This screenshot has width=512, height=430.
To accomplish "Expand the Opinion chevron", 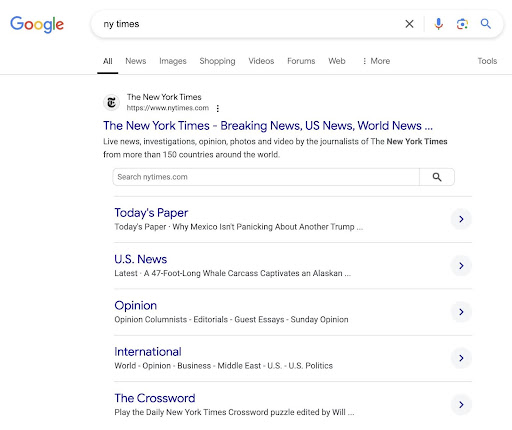I will point(461,312).
